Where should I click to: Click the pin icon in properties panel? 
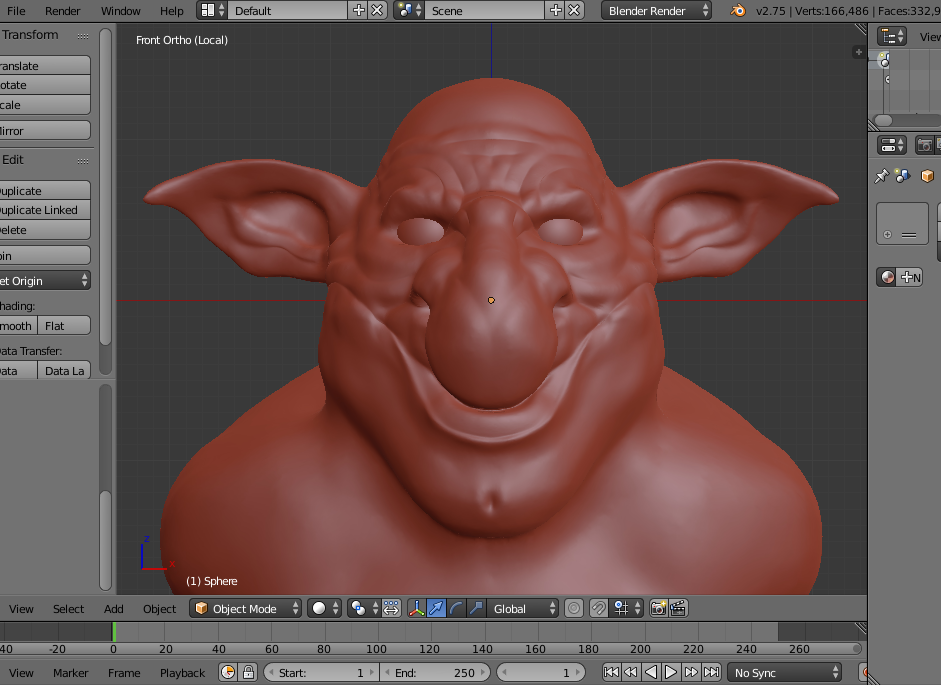[x=881, y=176]
